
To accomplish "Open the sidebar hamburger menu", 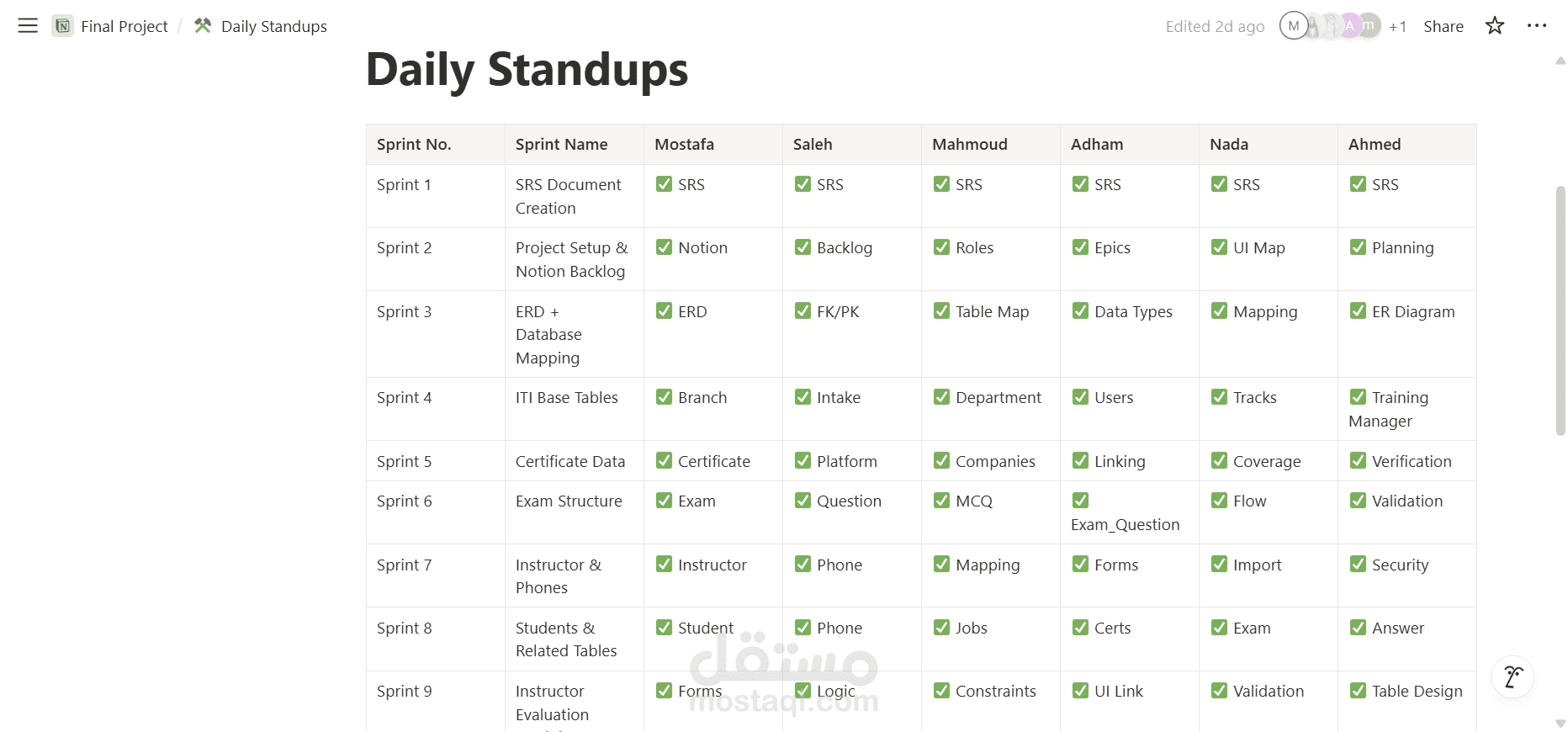I will pos(28,26).
